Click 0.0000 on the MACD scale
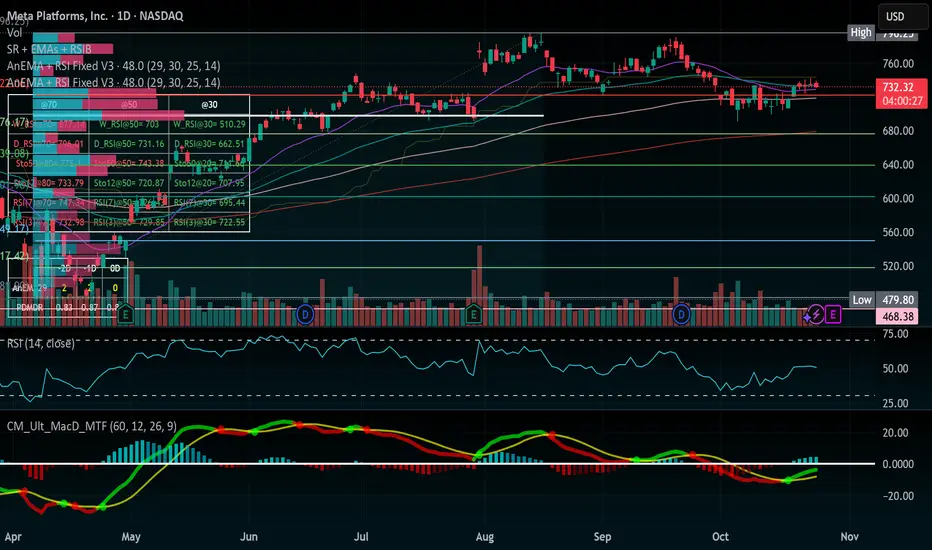The width and height of the screenshot is (932, 550). tap(898, 464)
